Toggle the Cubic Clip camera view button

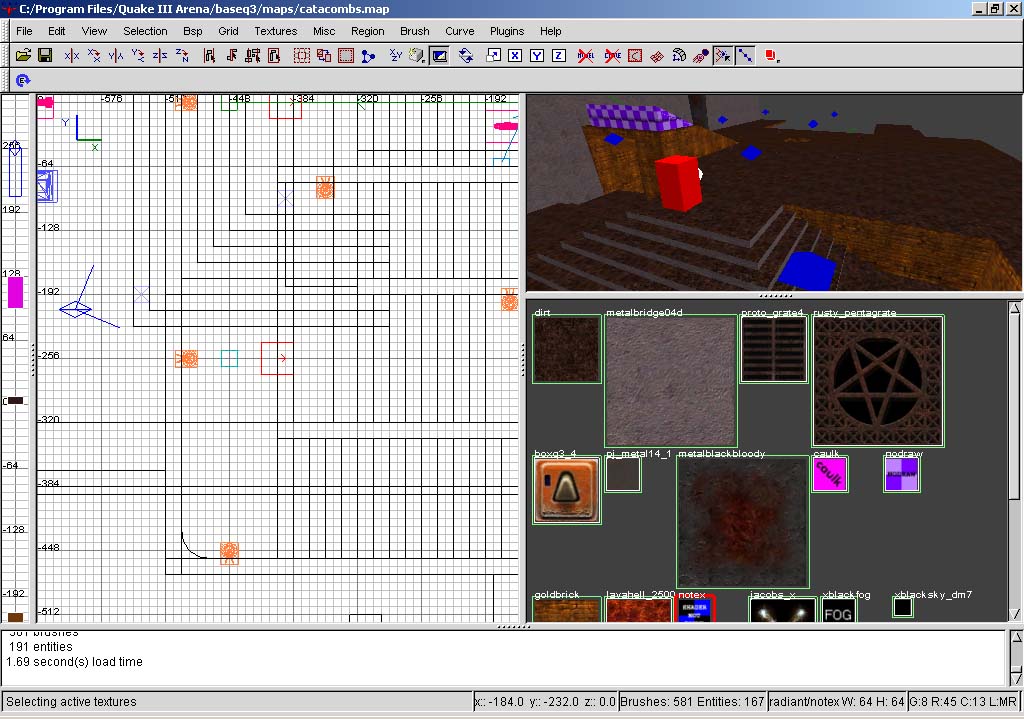coord(440,56)
